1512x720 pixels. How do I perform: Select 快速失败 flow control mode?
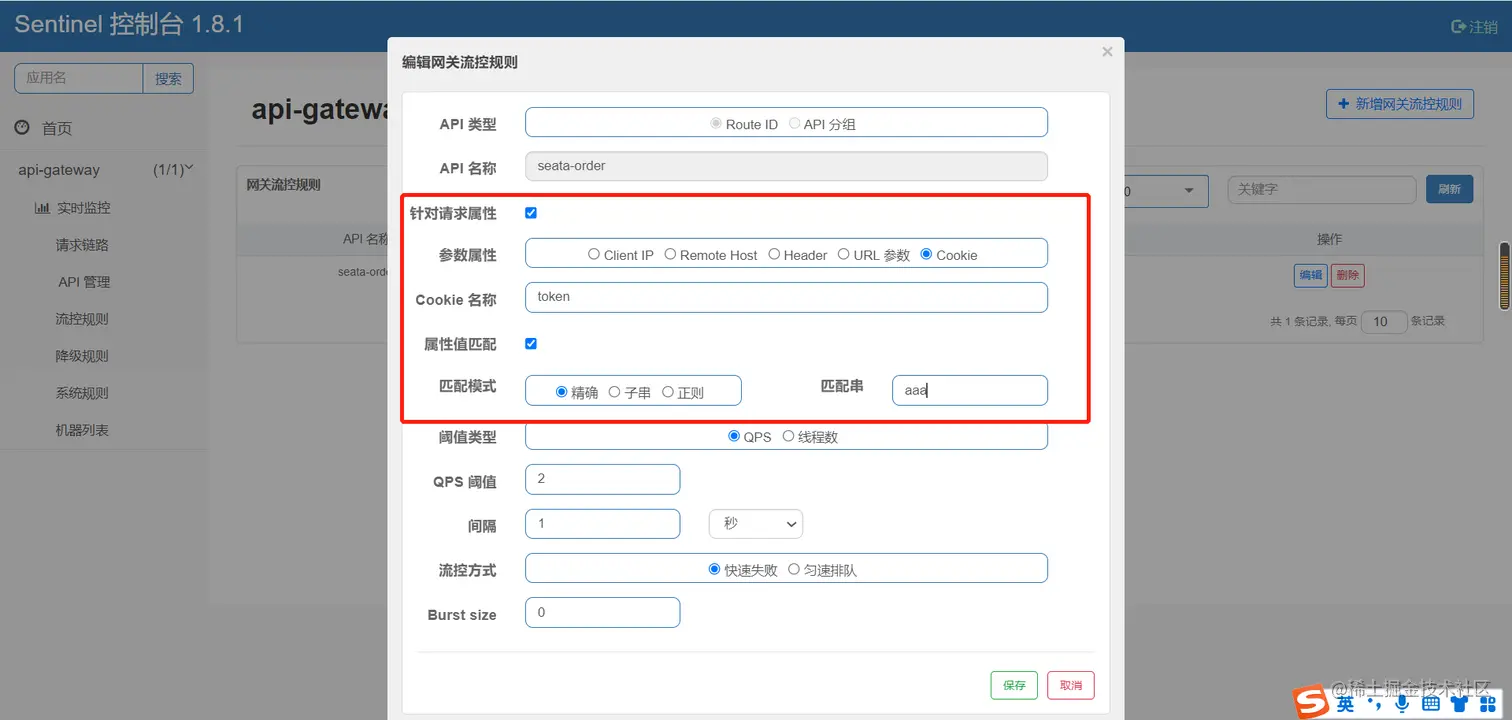click(714, 569)
